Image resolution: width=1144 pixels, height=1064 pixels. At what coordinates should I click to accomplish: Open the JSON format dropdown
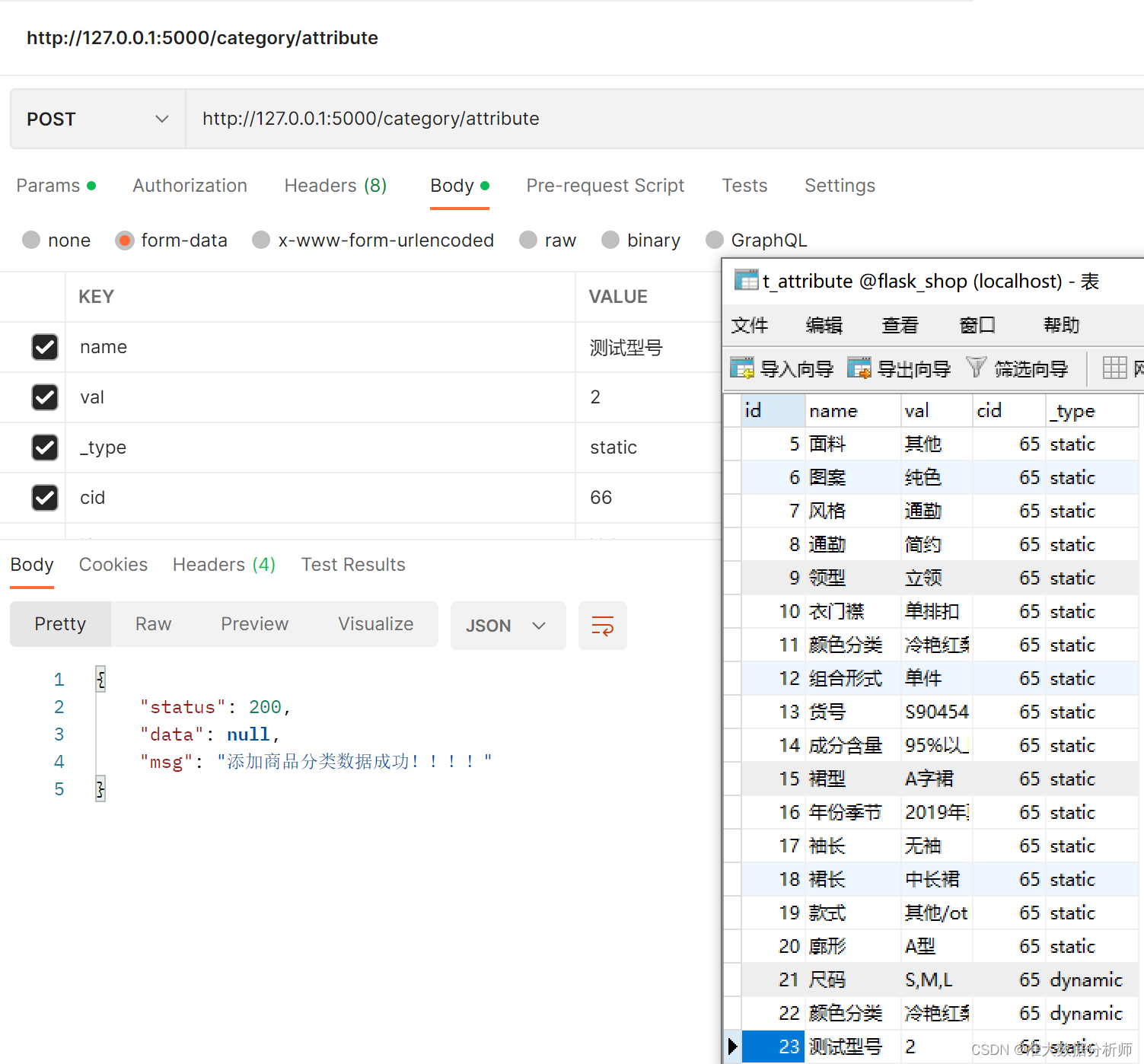click(x=508, y=626)
